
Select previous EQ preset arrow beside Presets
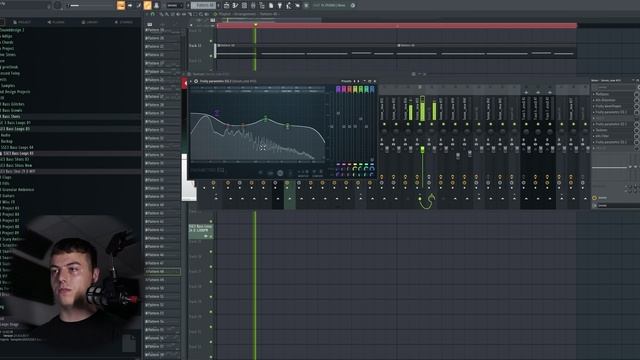(354, 81)
